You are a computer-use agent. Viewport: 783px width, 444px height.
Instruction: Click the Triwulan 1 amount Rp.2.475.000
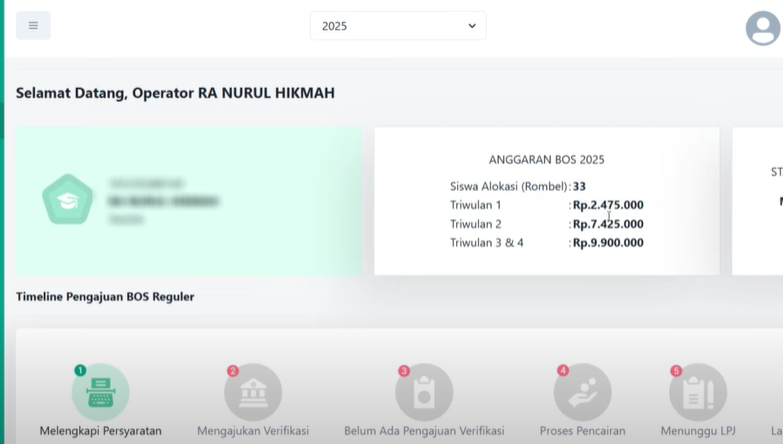pyautogui.click(x=608, y=205)
